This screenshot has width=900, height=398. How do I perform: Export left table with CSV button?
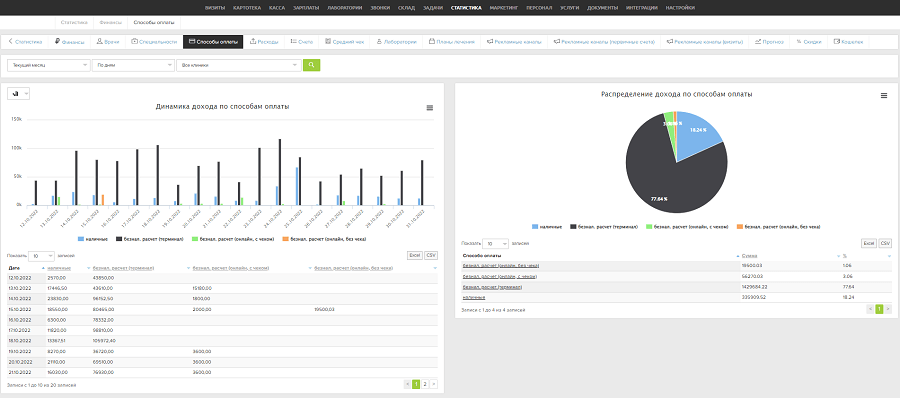(430, 256)
